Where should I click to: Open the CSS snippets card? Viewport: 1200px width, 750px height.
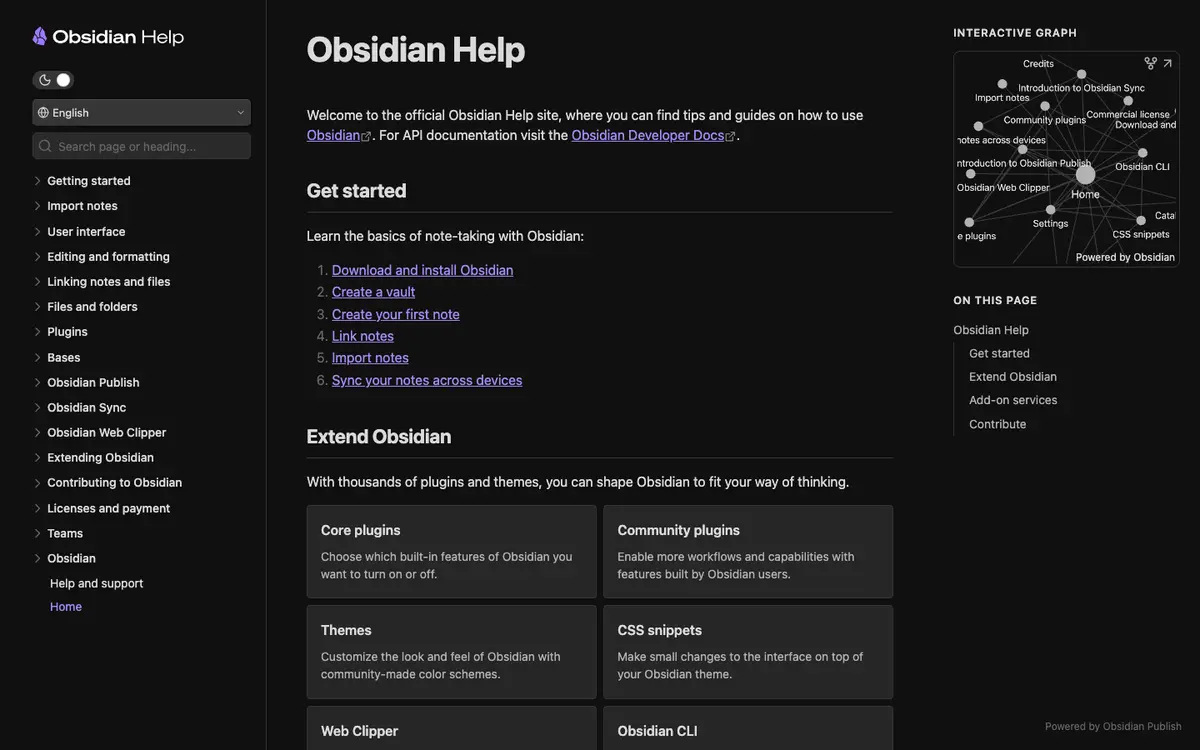pos(748,652)
